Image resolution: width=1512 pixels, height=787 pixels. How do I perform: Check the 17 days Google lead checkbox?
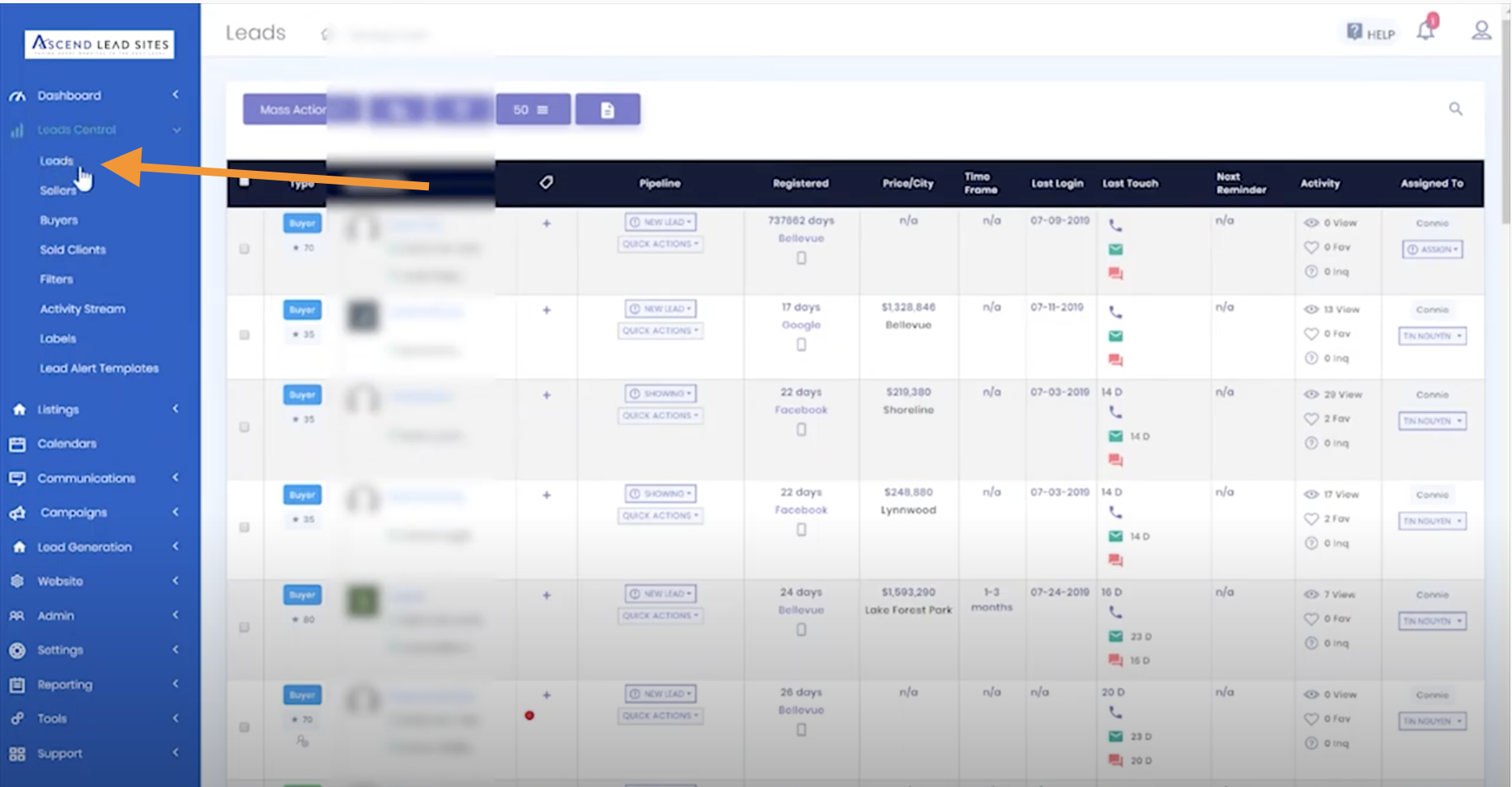coord(244,335)
